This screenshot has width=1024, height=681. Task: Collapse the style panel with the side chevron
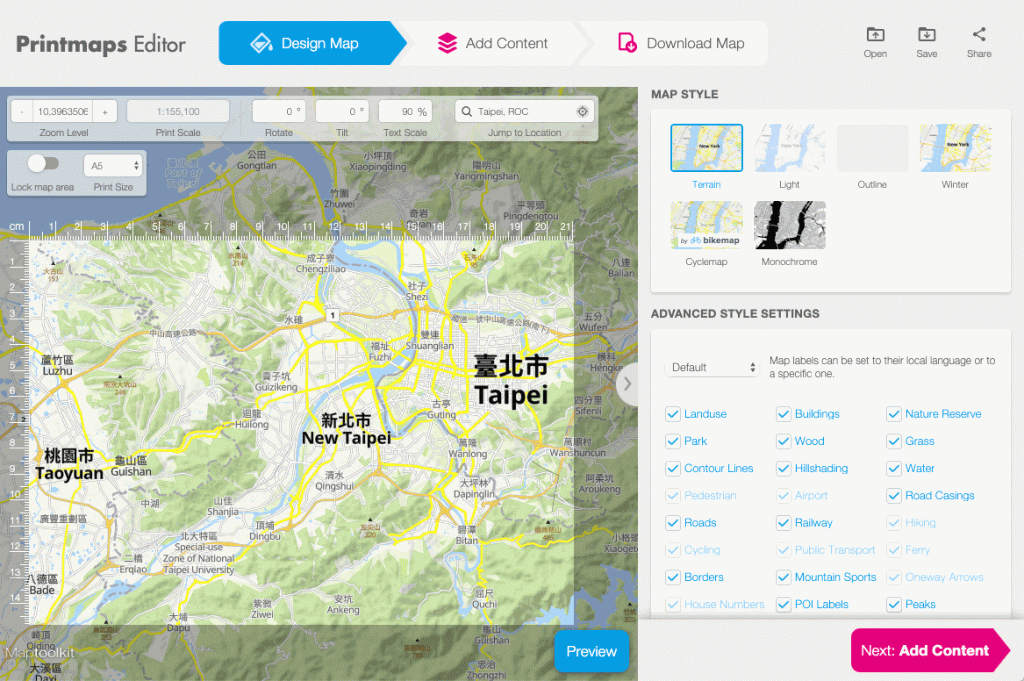628,381
